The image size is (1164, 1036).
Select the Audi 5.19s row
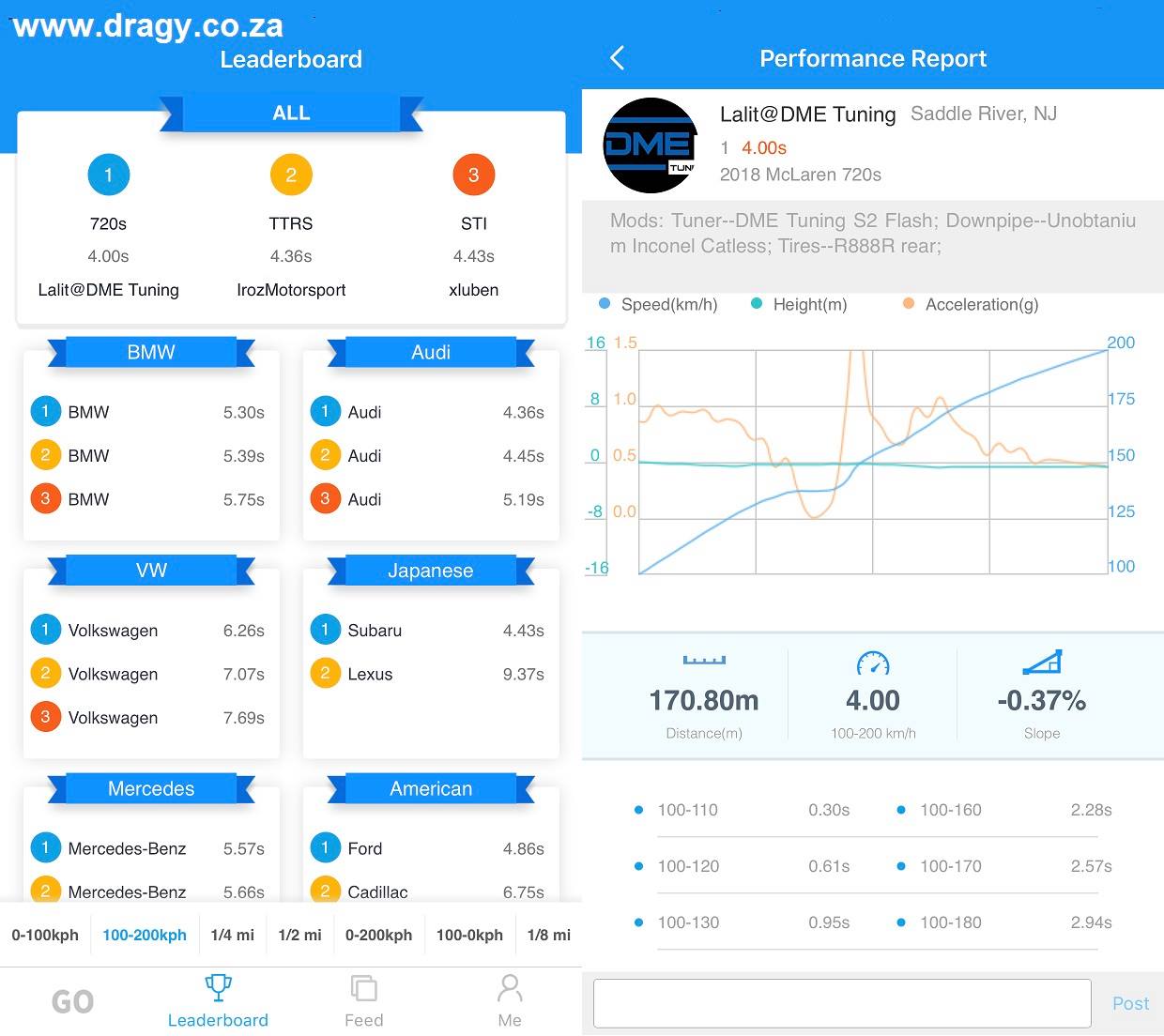(x=428, y=499)
